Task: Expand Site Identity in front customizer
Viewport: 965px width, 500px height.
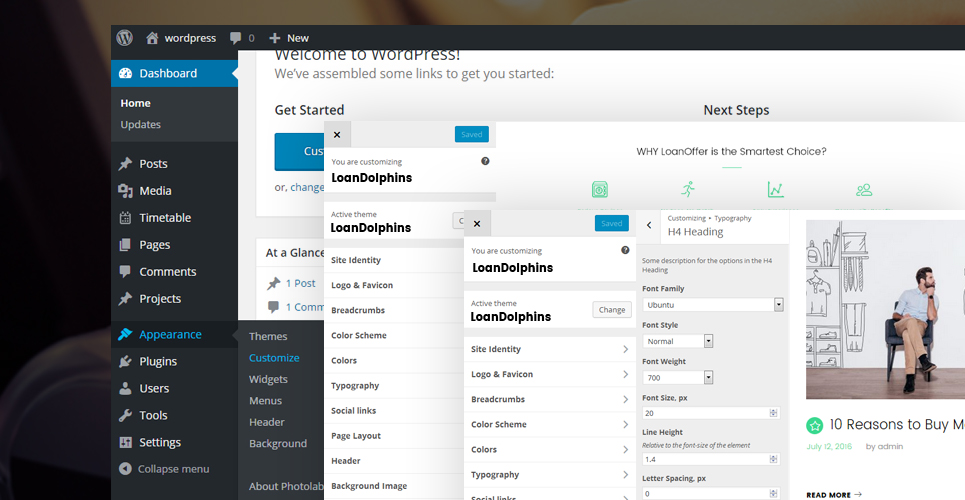Action: pos(550,349)
